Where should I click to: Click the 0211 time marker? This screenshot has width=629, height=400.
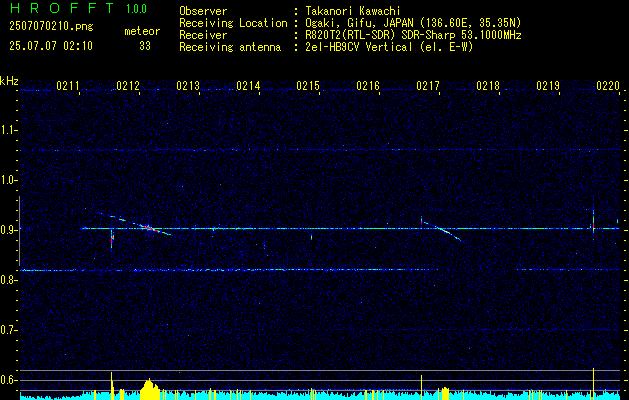67,85
